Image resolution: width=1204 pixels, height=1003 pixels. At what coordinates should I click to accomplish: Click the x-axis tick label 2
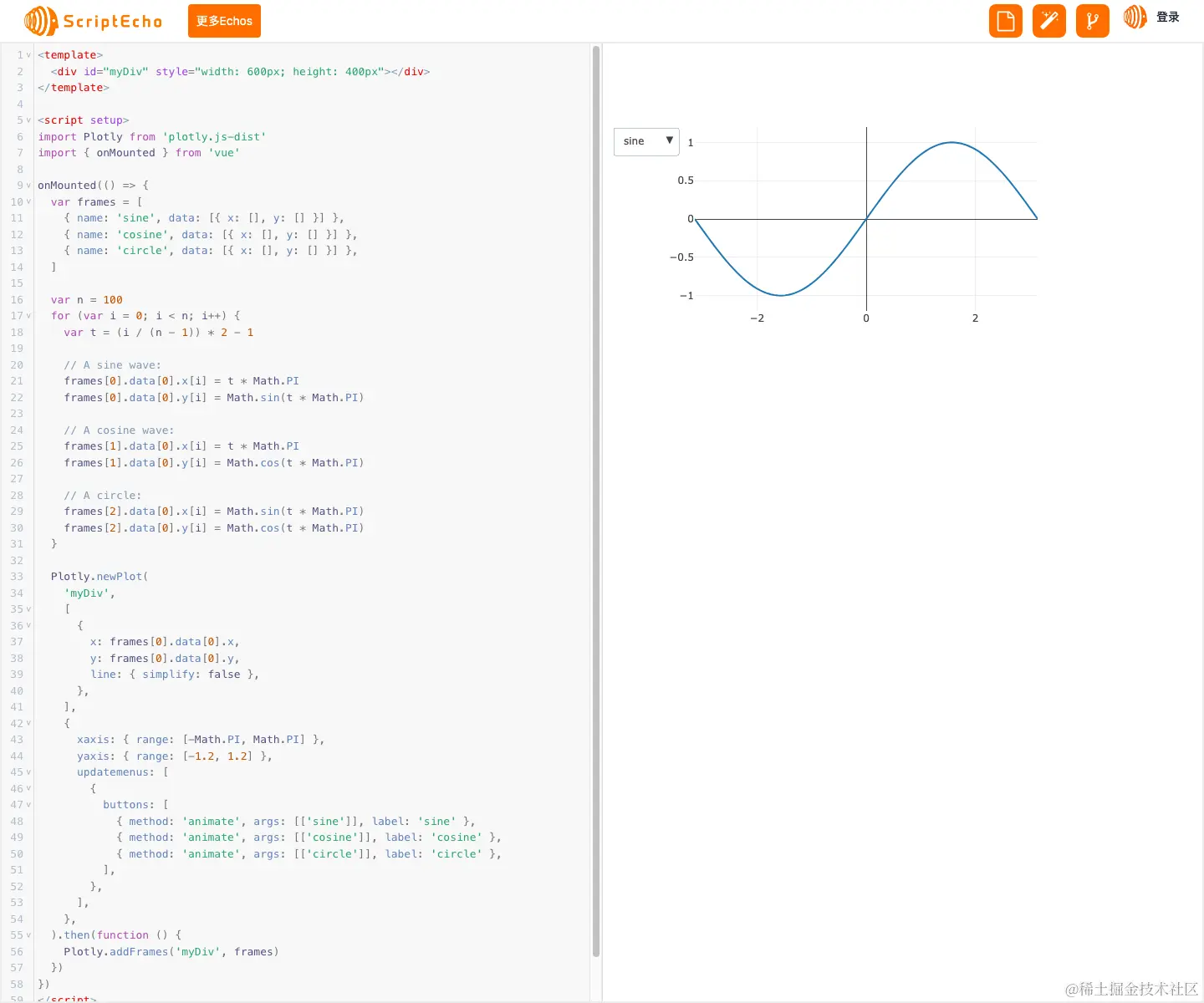pyautogui.click(x=975, y=318)
